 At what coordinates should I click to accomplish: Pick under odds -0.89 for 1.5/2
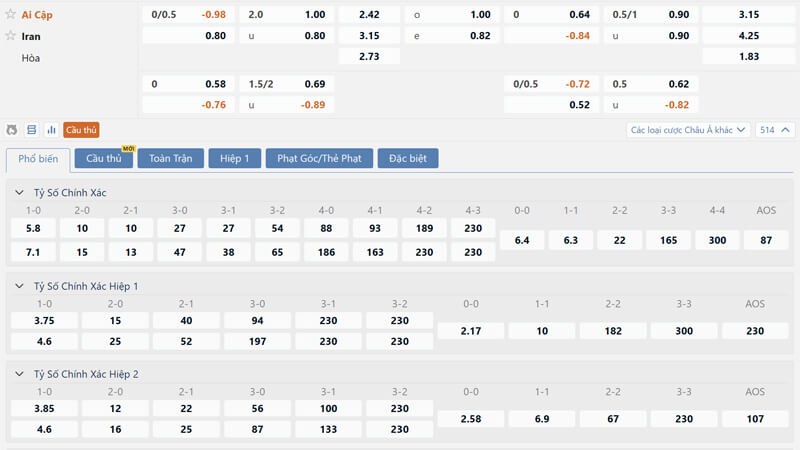tap(287, 105)
